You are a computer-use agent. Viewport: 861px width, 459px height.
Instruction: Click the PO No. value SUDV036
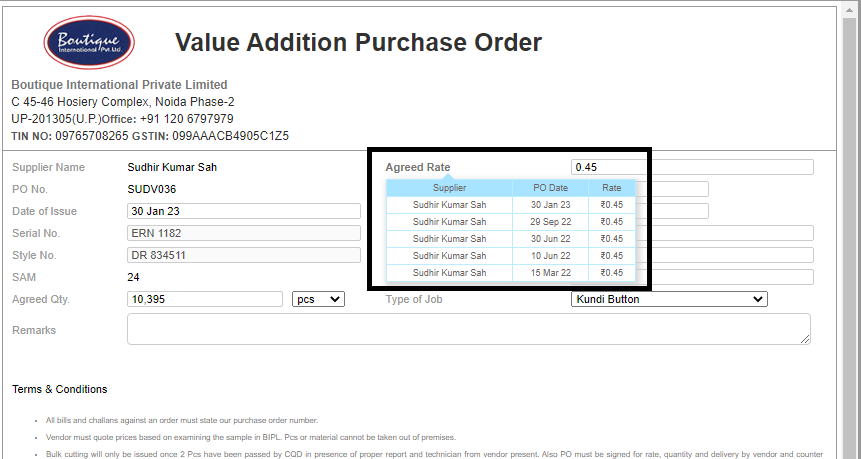(152, 189)
